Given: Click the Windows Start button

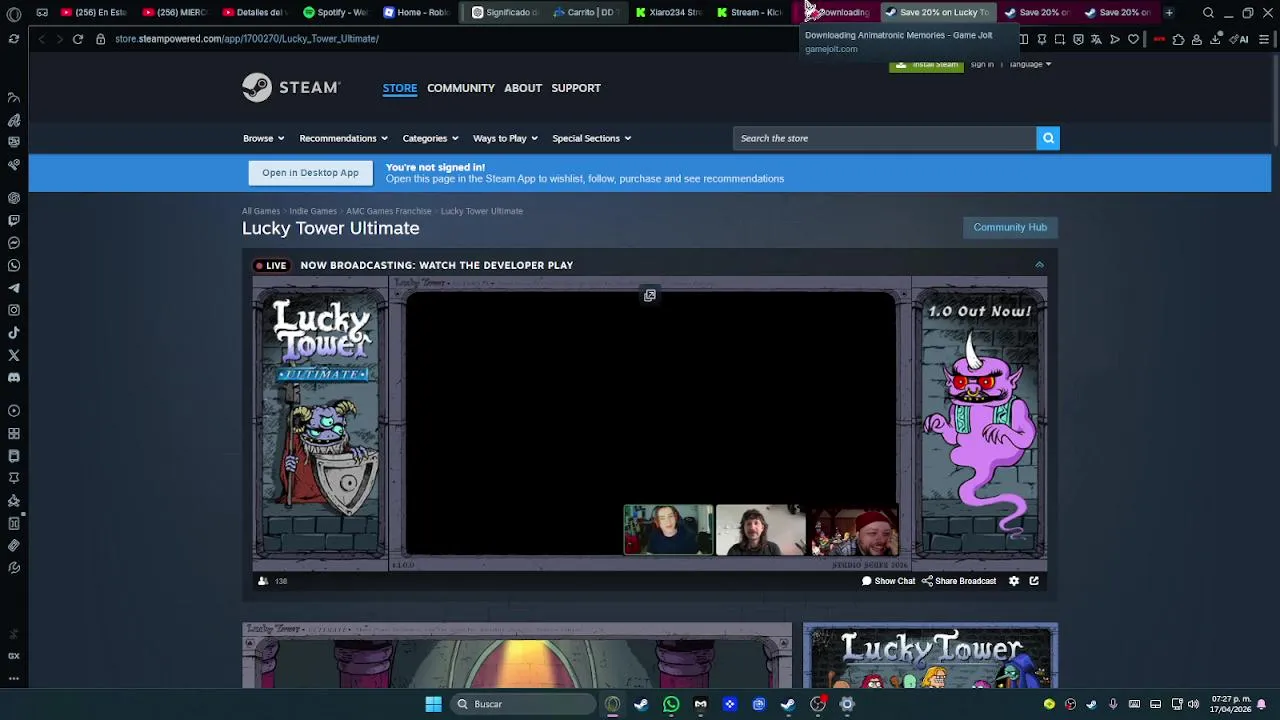Looking at the screenshot, I should (433, 704).
